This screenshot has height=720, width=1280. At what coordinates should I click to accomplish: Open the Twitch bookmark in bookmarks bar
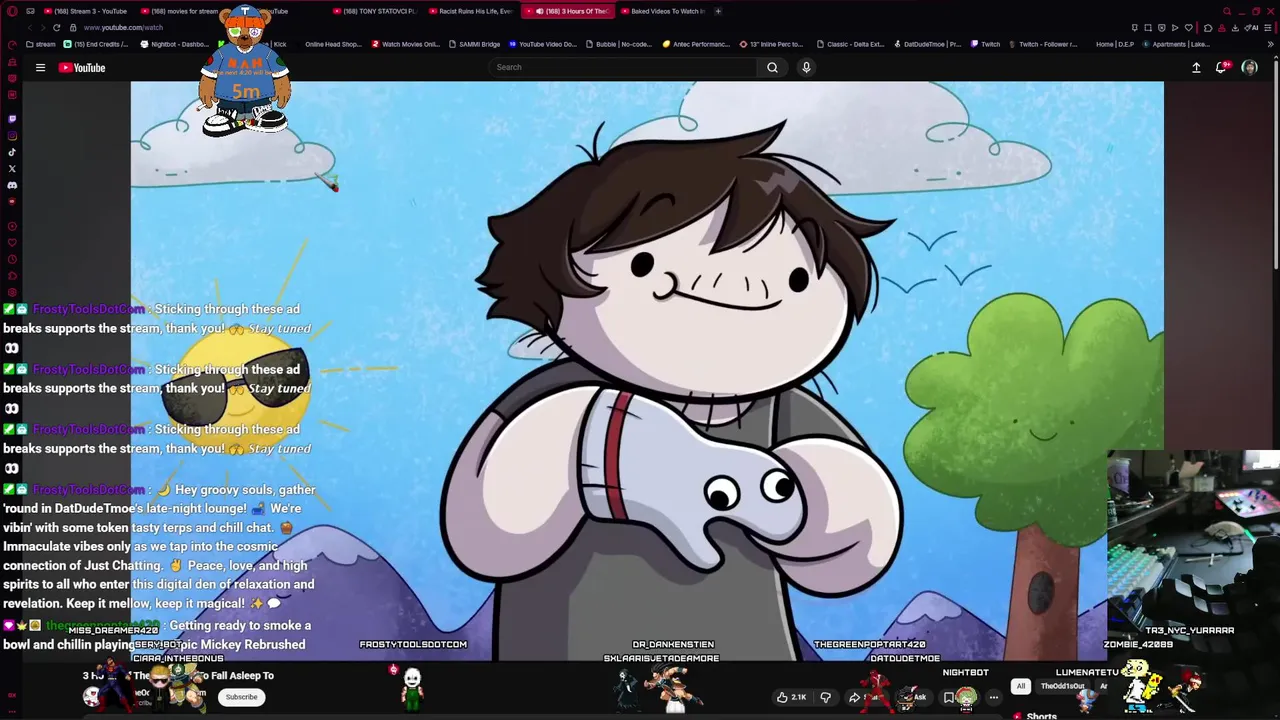(x=985, y=44)
